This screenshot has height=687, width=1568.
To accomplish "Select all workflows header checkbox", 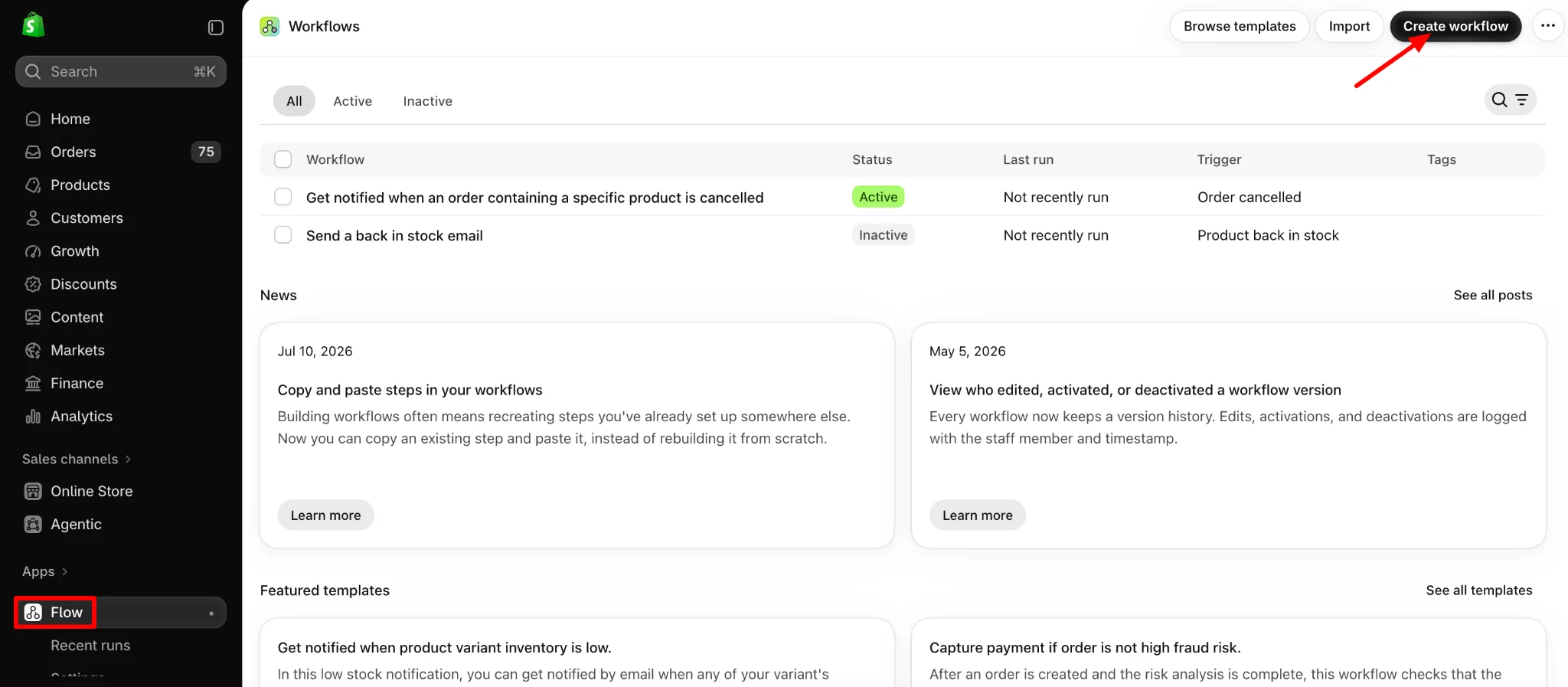I will (x=283, y=159).
